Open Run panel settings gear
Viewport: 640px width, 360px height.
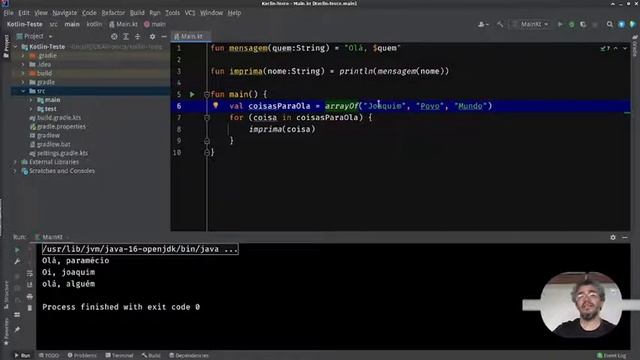[x=613, y=237]
